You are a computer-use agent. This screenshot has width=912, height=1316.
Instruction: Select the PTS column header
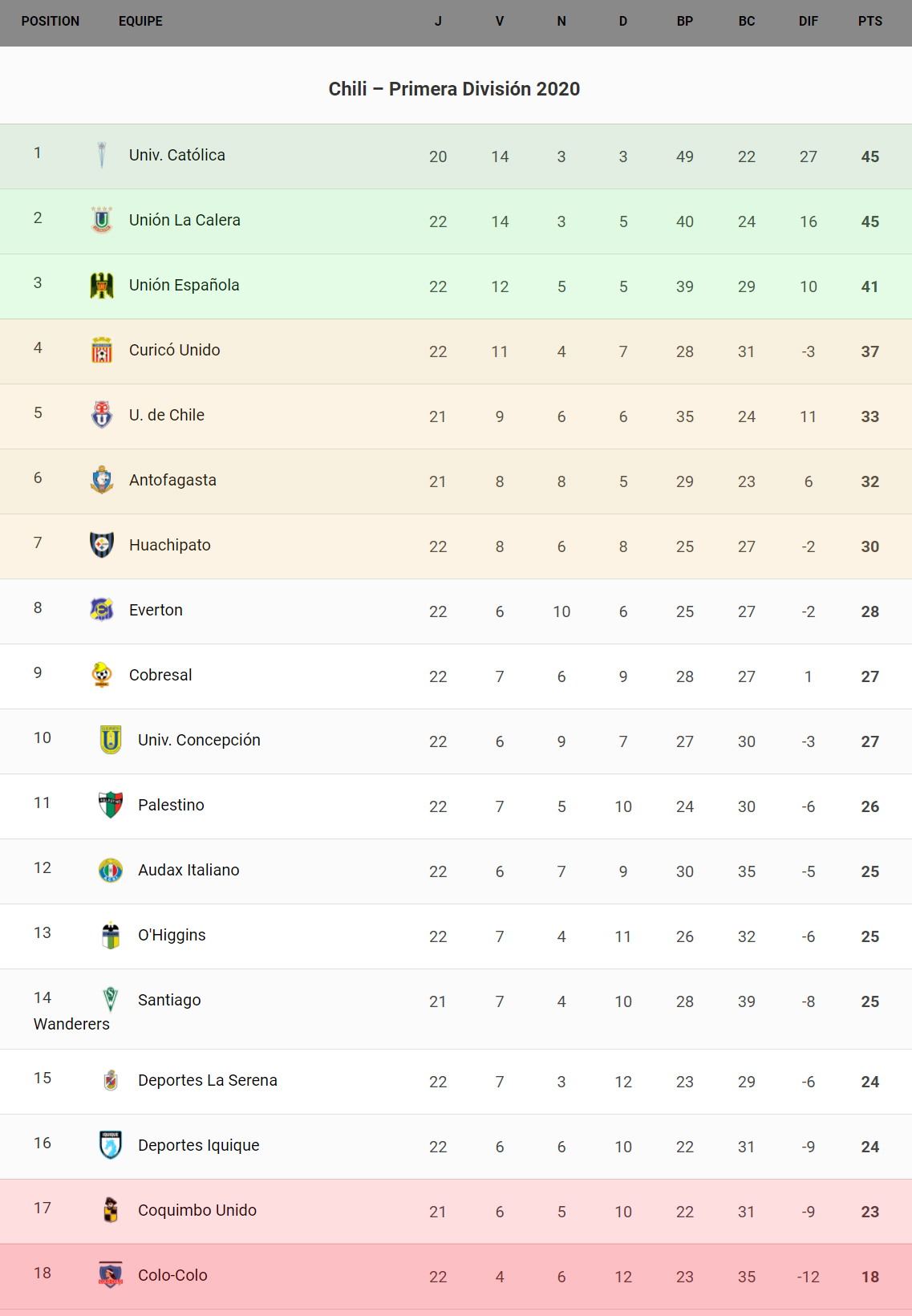coord(869,22)
